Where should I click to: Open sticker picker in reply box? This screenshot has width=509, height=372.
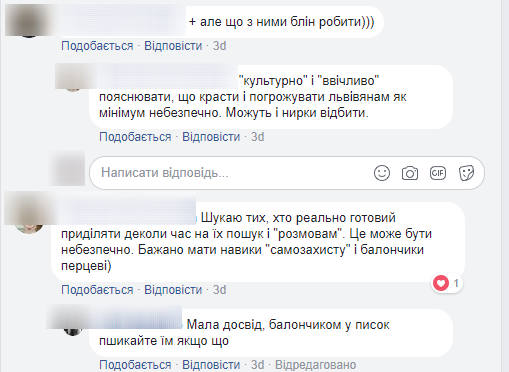[x=466, y=173]
